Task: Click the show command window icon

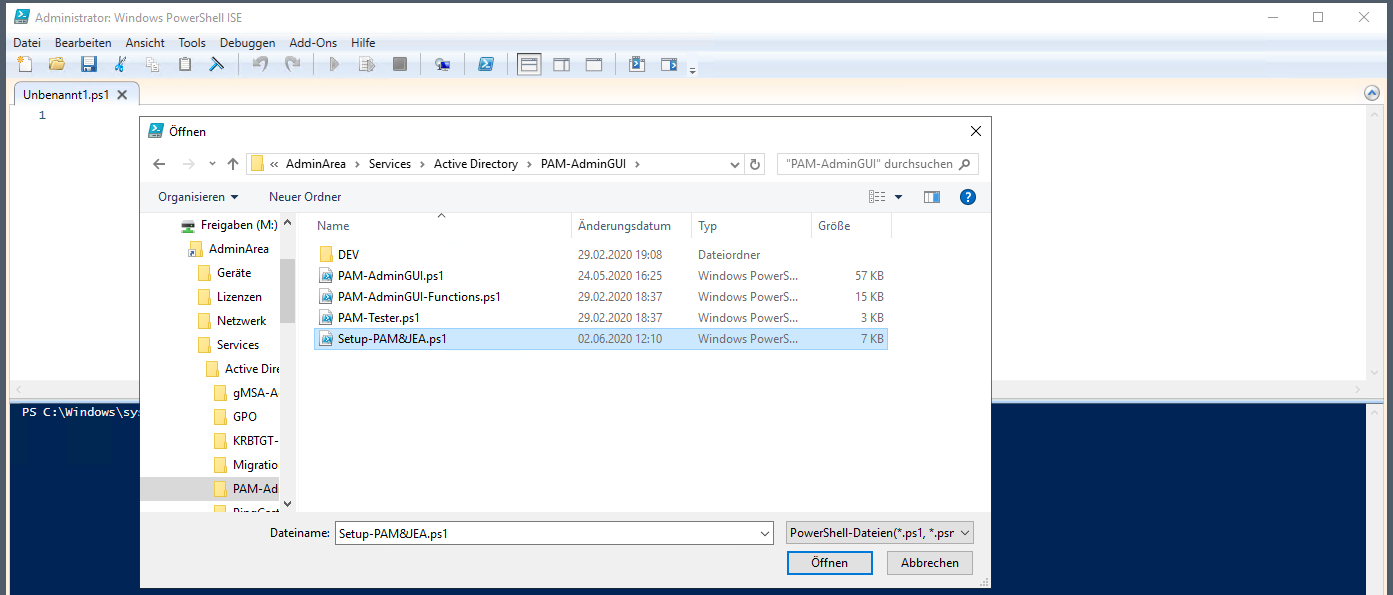Action: pyautogui.click(x=636, y=65)
